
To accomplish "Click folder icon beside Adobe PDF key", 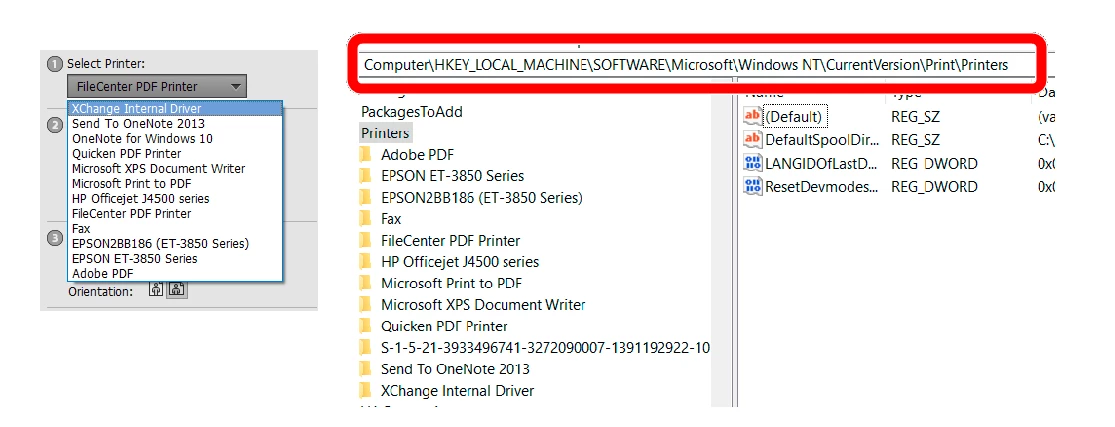I will coord(366,154).
